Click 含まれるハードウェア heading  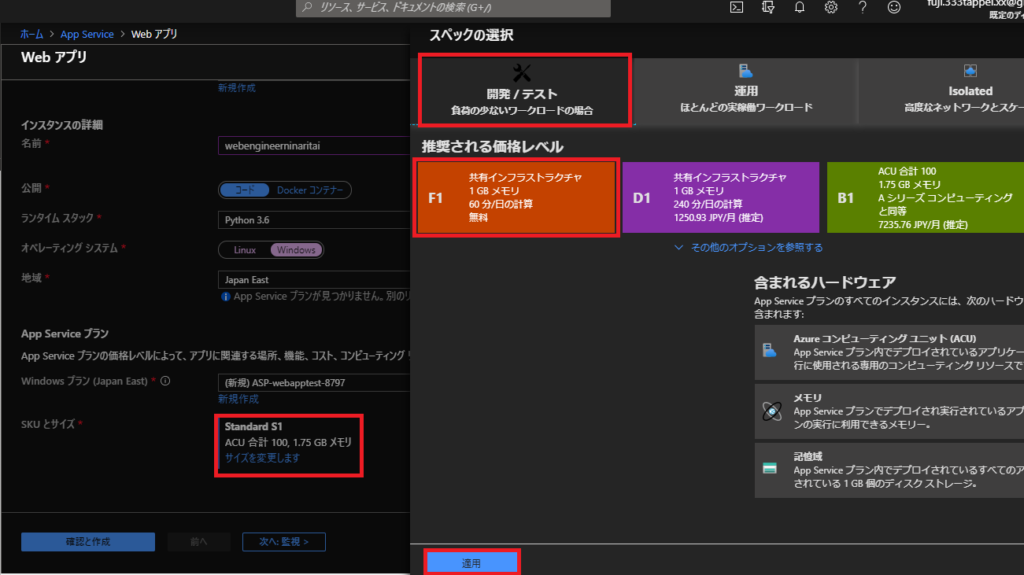[x=824, y=282]
